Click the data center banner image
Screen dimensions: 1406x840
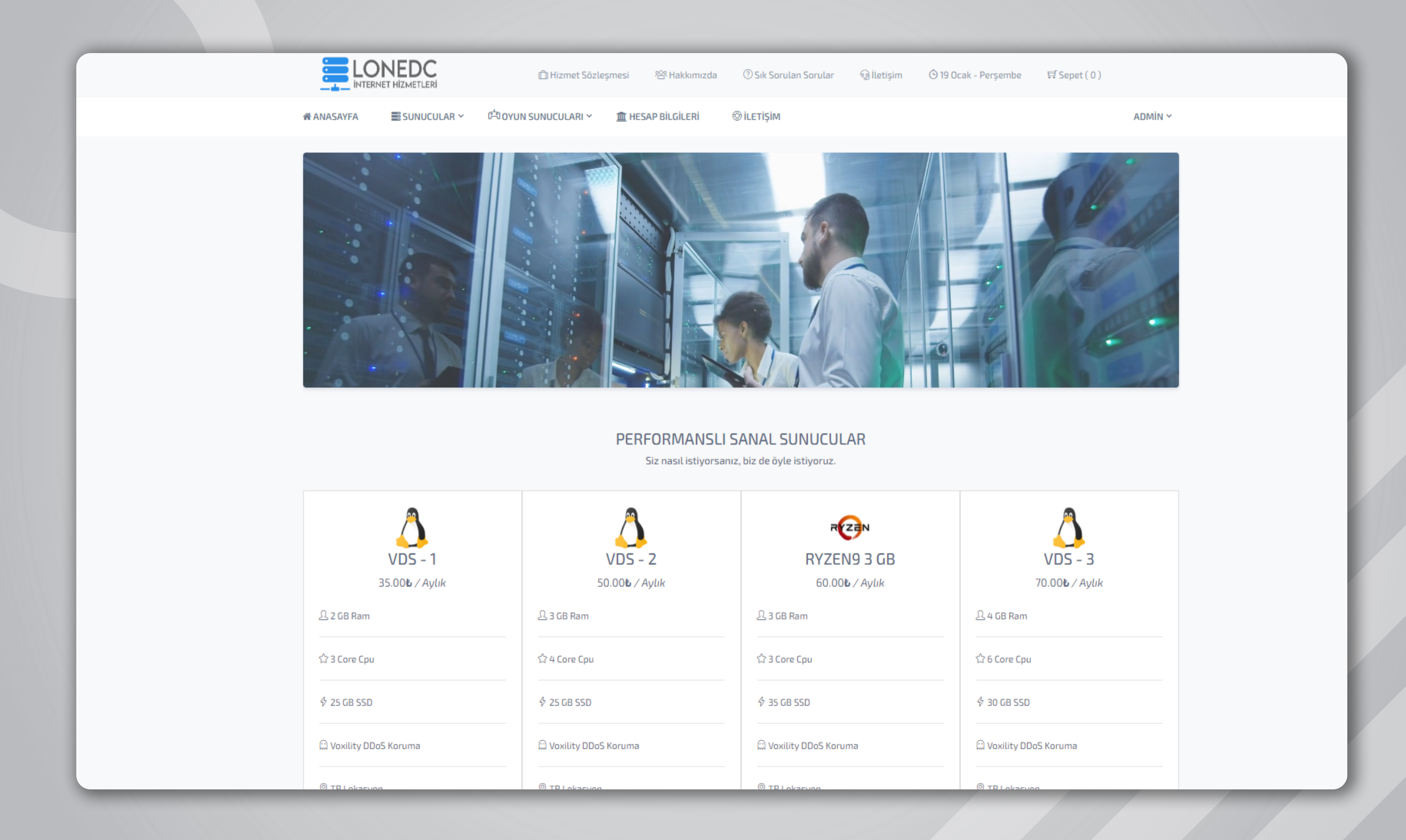coord(740,270)
